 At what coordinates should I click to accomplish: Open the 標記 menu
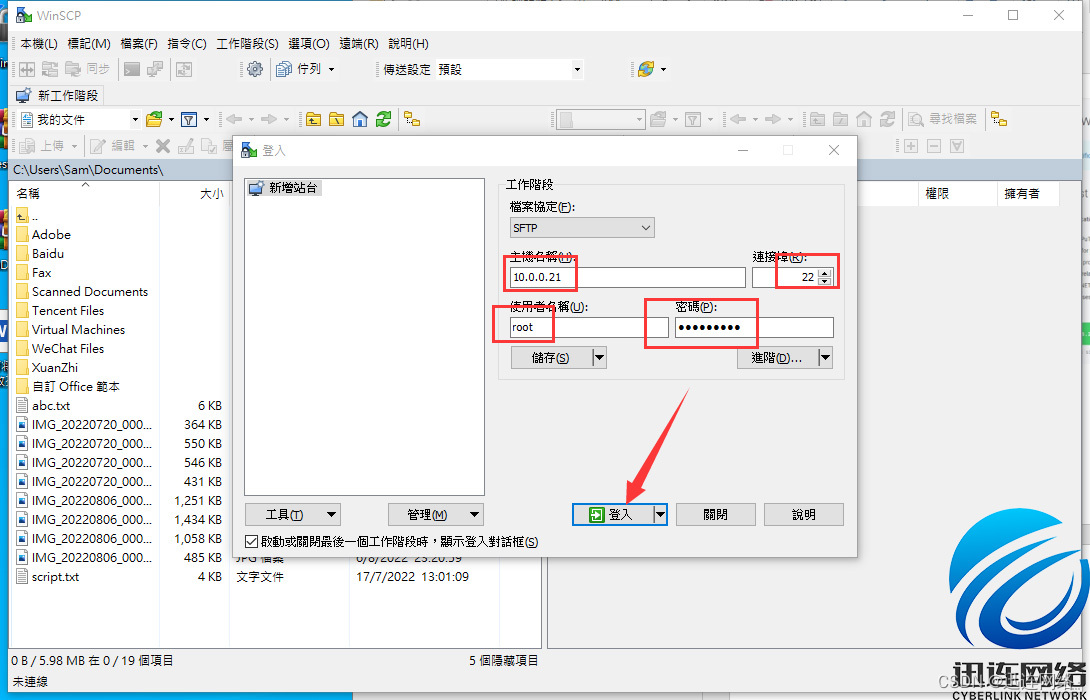pyautogui.click(x=89, y=44)
